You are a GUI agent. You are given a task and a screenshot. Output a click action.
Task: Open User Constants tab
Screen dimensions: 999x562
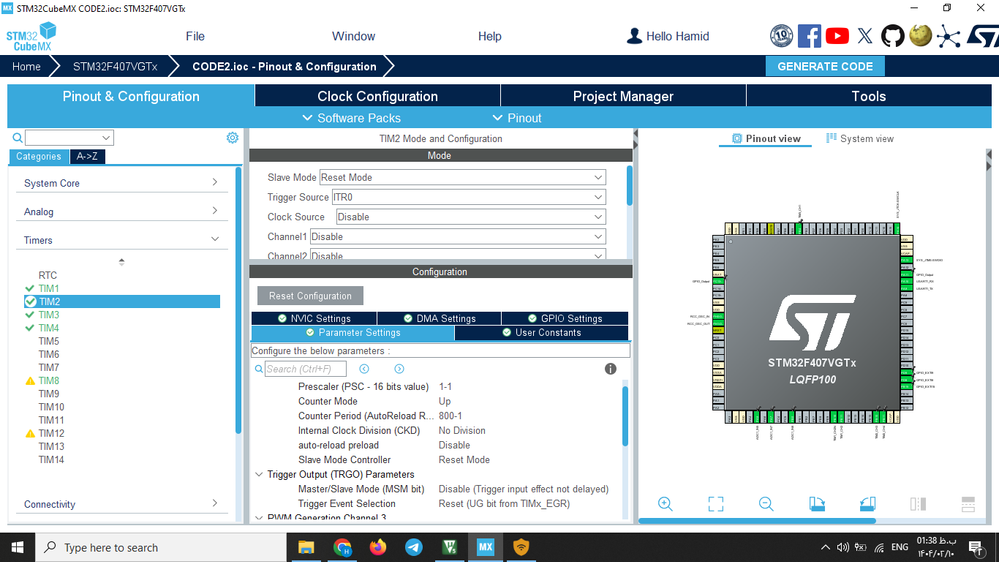pos(542,333)
